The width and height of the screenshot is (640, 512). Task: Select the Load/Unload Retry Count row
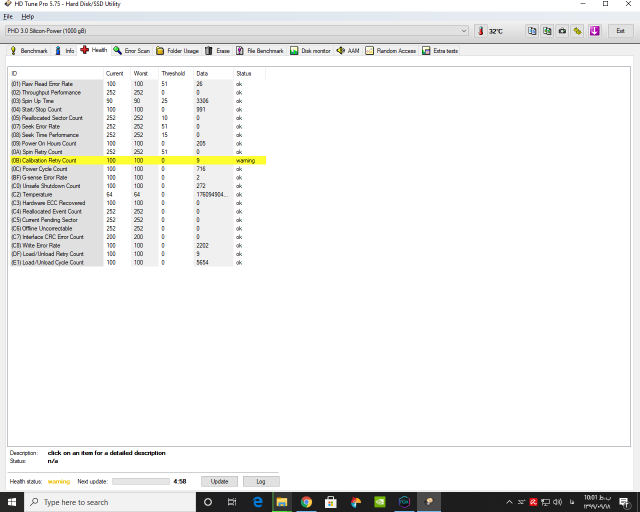pyautogui.click(x=138, y=254)
